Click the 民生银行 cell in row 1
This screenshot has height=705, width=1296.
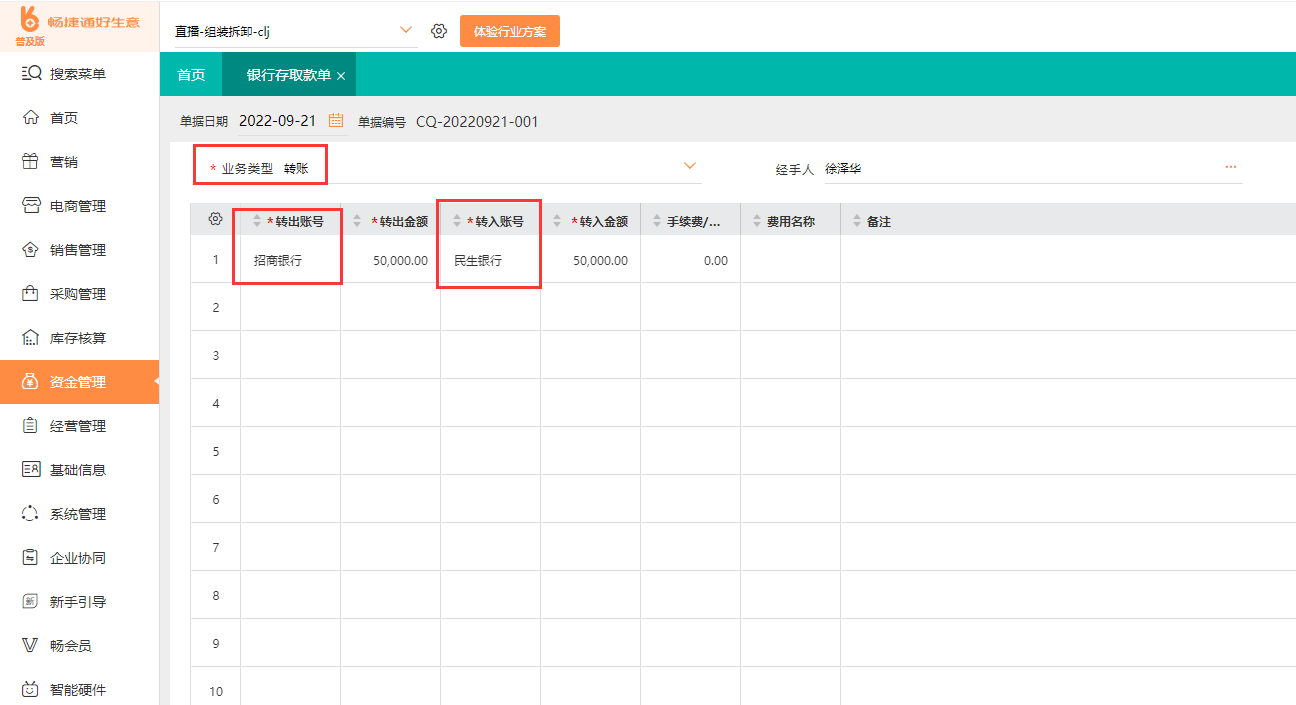(489, 260)
